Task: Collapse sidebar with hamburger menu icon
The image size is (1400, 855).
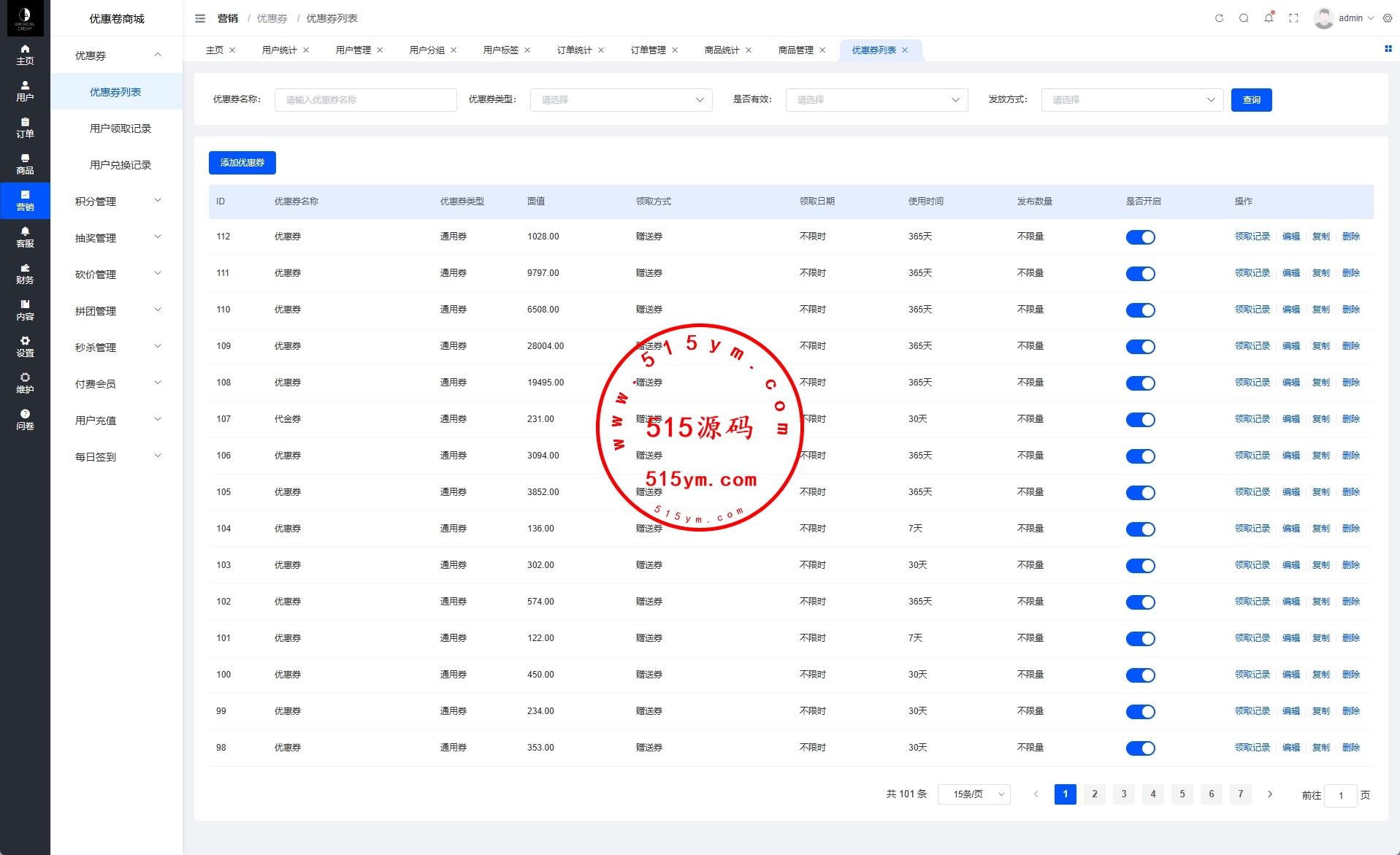Action: (200, 18)
